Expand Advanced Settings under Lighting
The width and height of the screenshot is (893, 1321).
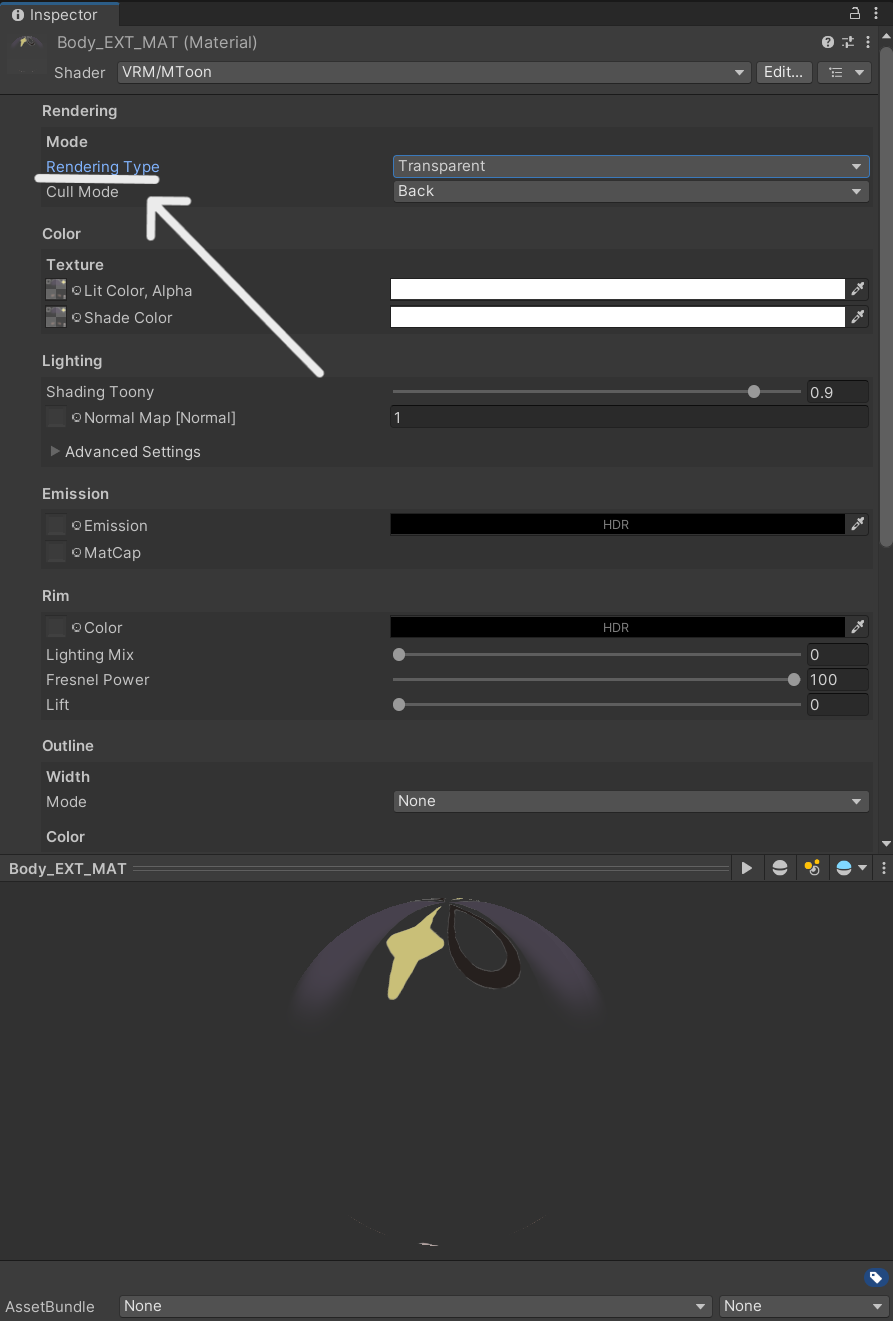coord(56,452)
